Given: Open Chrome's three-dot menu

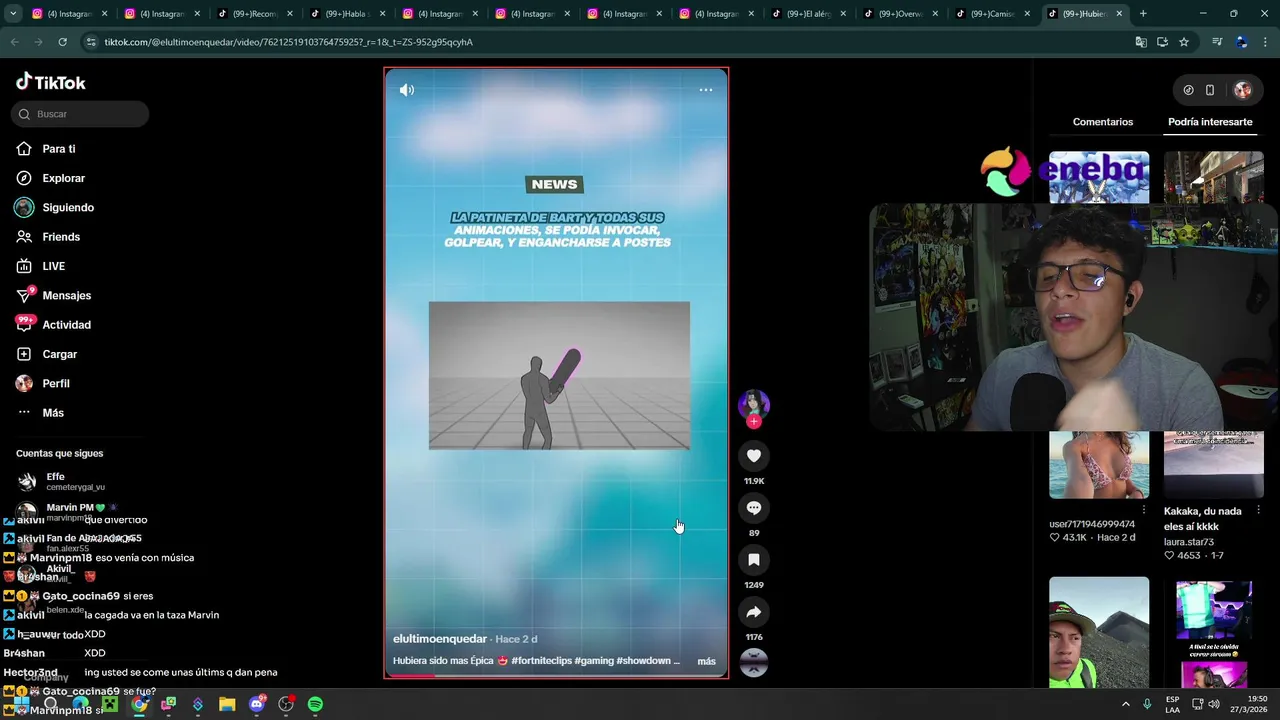Looking at the screenshot, I should tap(1265, 42).
